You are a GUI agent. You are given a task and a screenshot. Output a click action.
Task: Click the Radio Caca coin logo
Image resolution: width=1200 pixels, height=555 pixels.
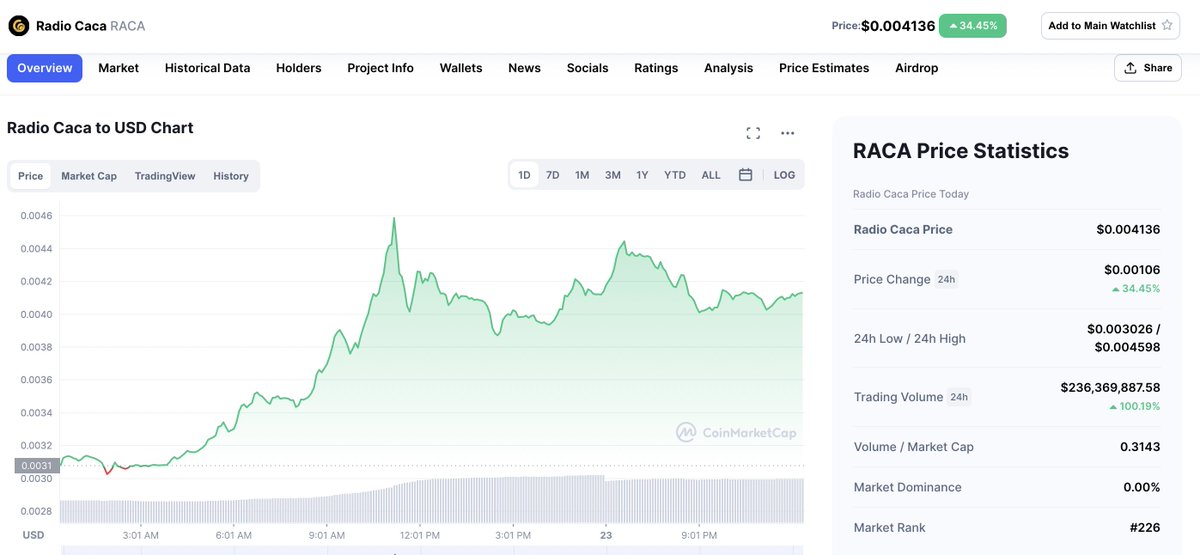click(18, 25)
